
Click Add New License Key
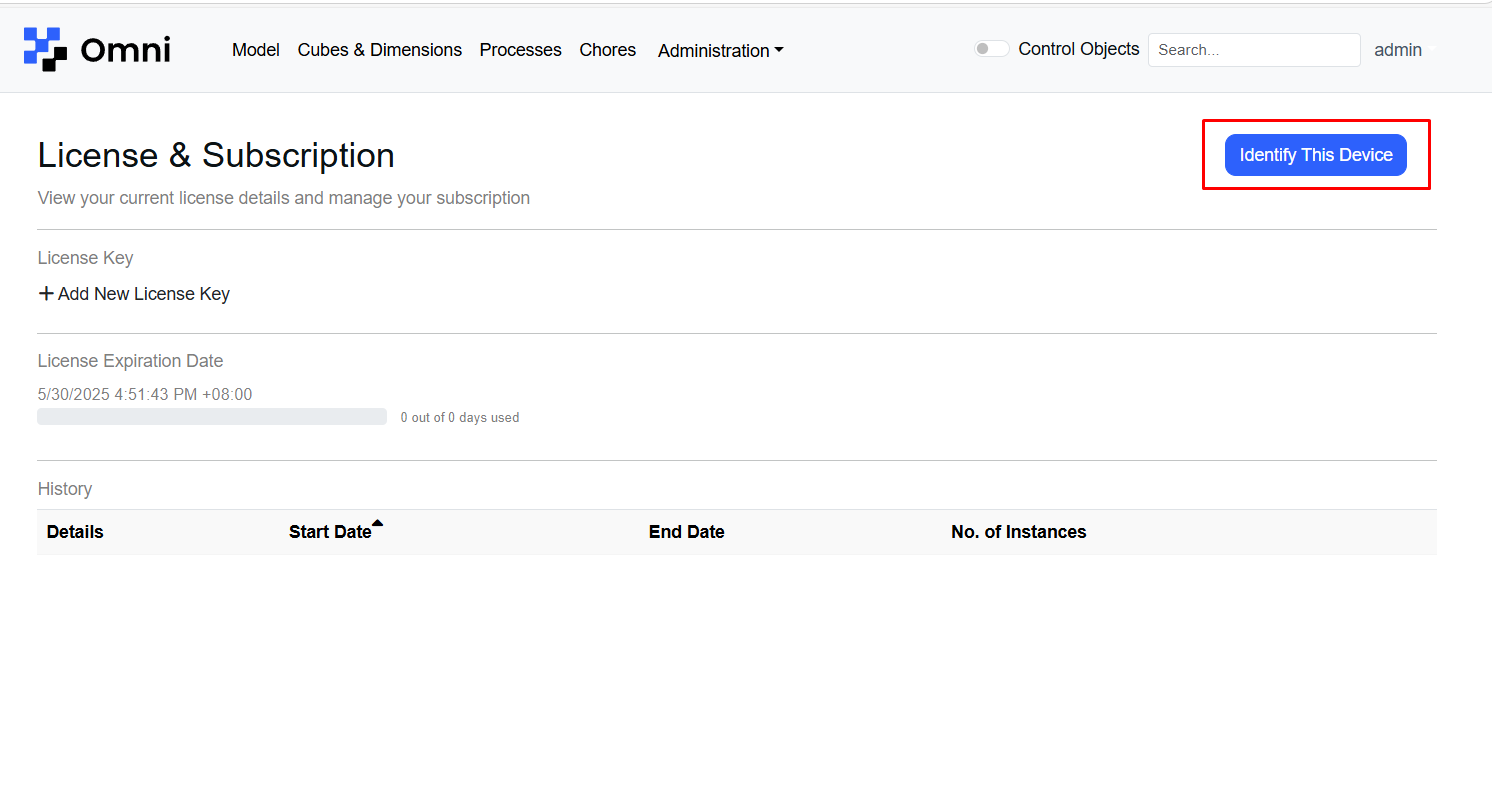point(134,294)
